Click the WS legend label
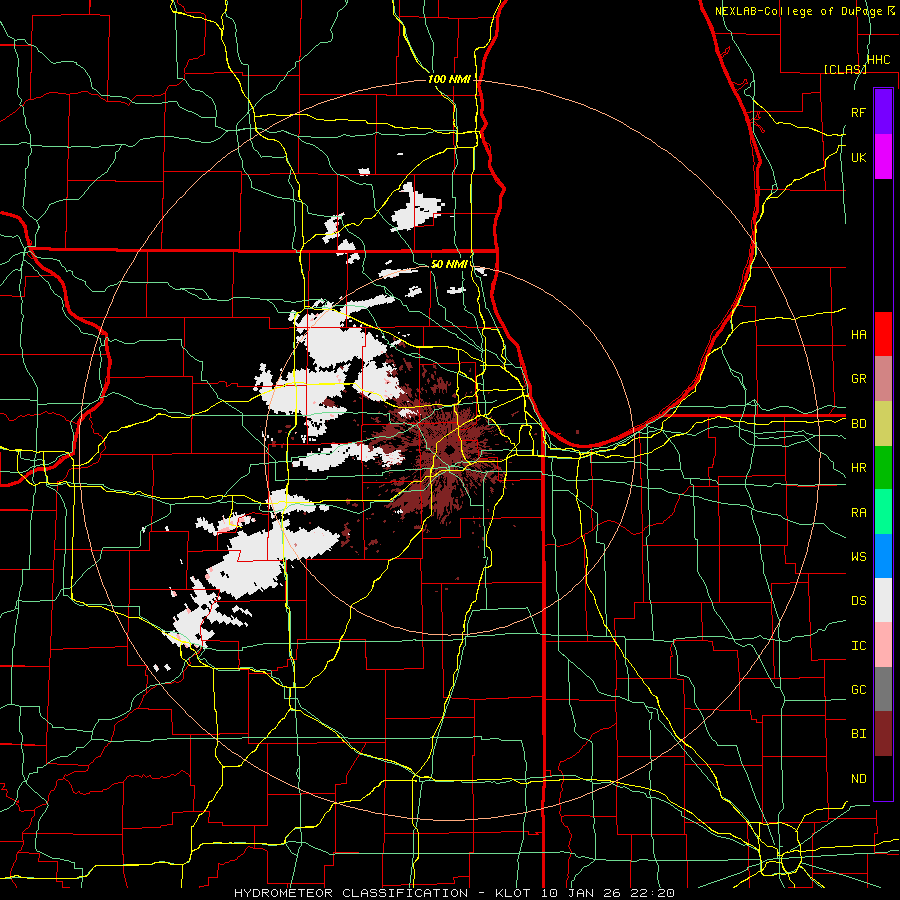Viewport: 900px width, 900px height. [x=859, y=557]
